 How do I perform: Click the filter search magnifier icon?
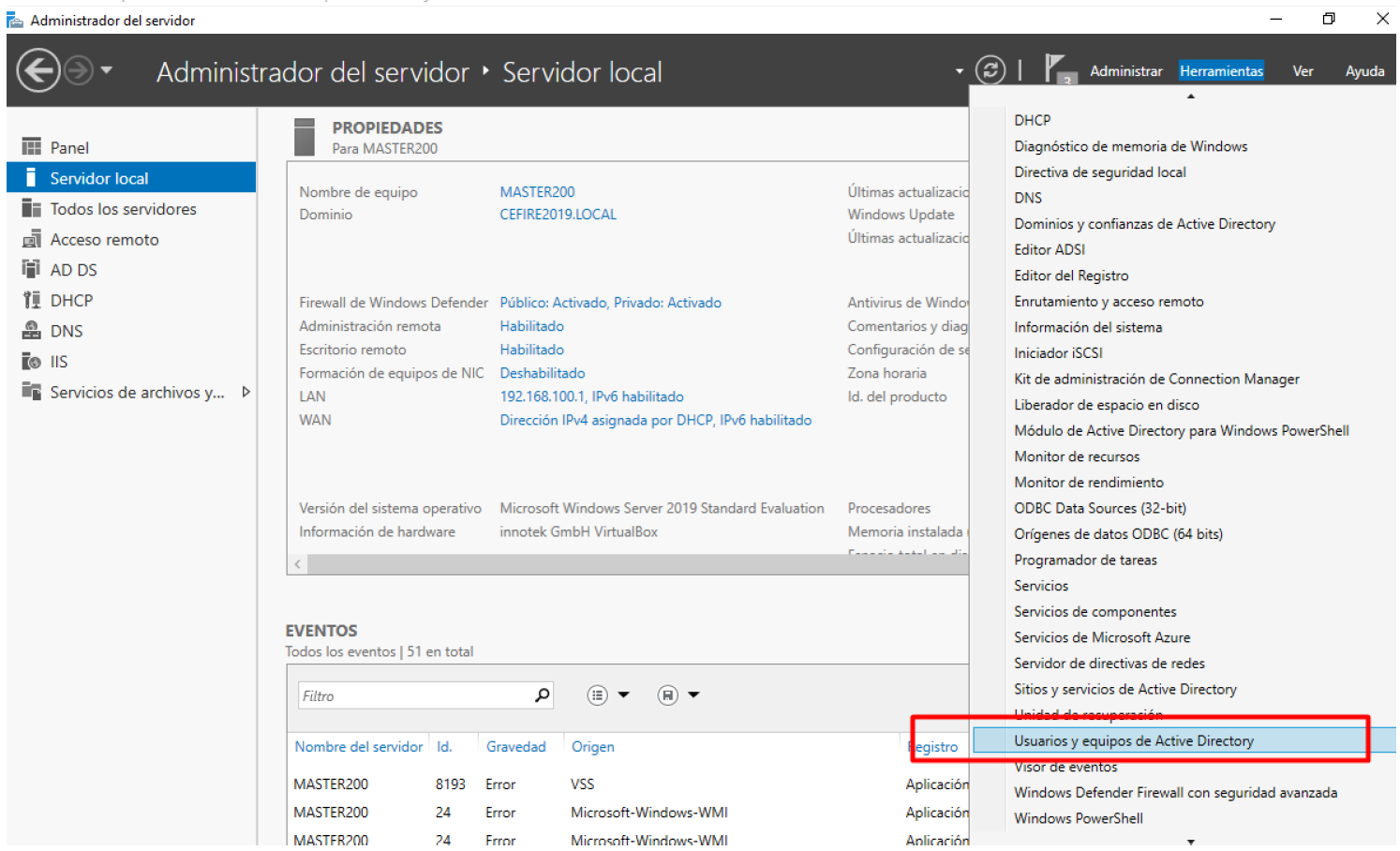click(x=542, y=695)
